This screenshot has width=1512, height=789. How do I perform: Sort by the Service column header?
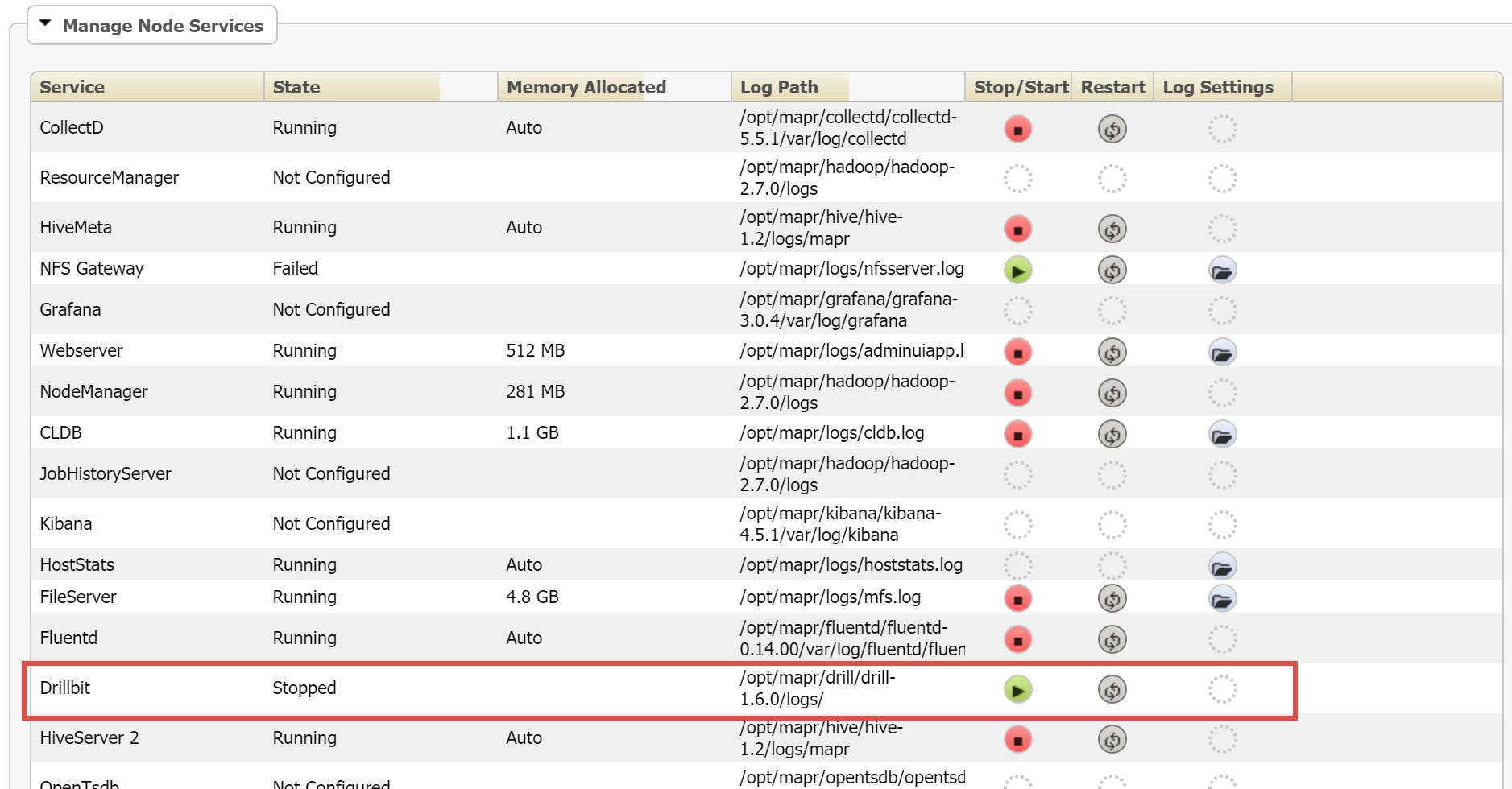pyautogui.click(x=147, y=87)
